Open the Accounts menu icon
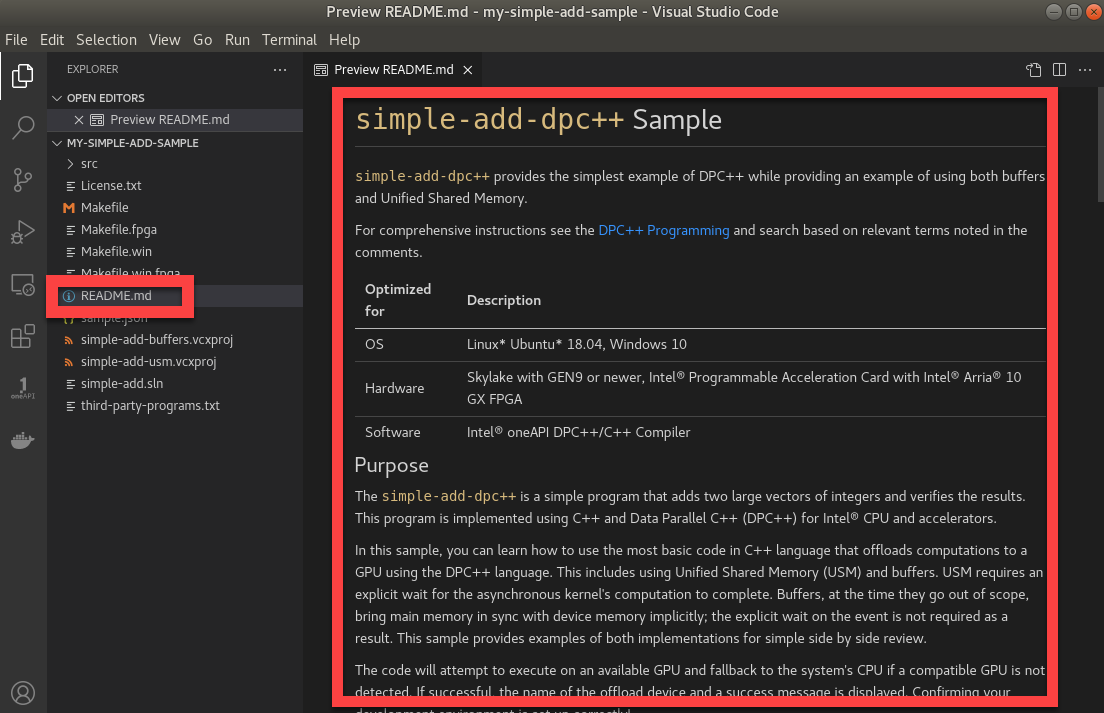The width and height of the screenshot is (1104, 713). pos(23,692)
